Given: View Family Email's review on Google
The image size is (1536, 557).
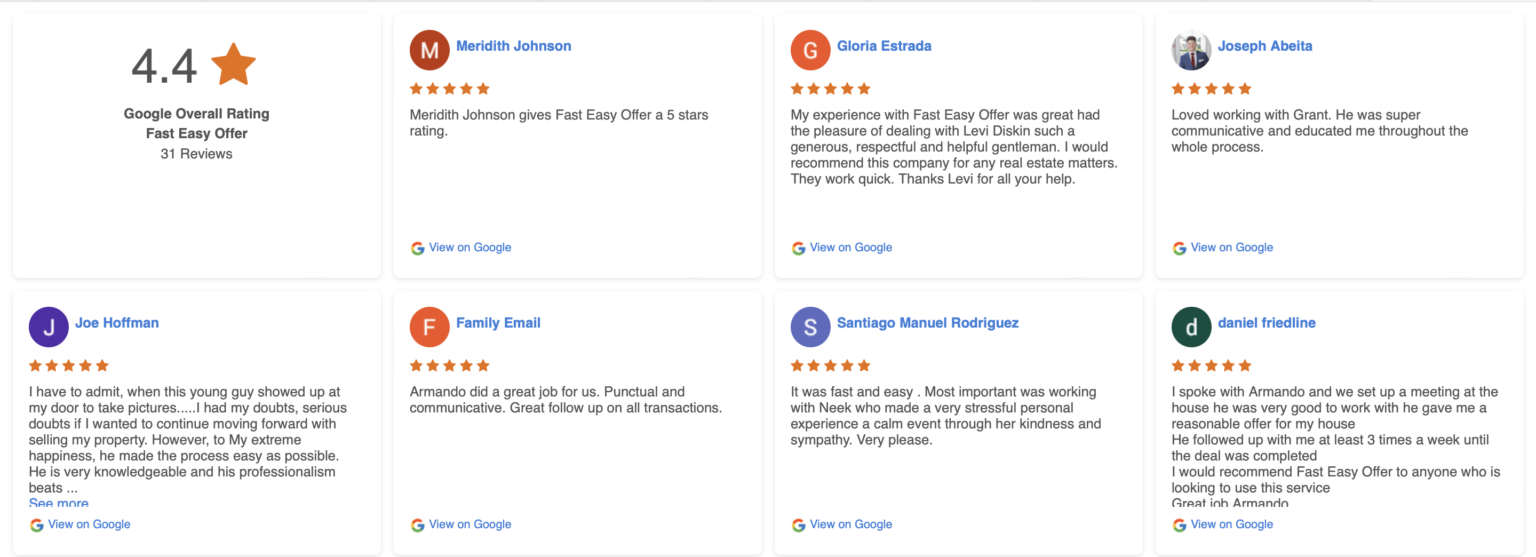Looking at the screenshot, I should tap(469, 525).
